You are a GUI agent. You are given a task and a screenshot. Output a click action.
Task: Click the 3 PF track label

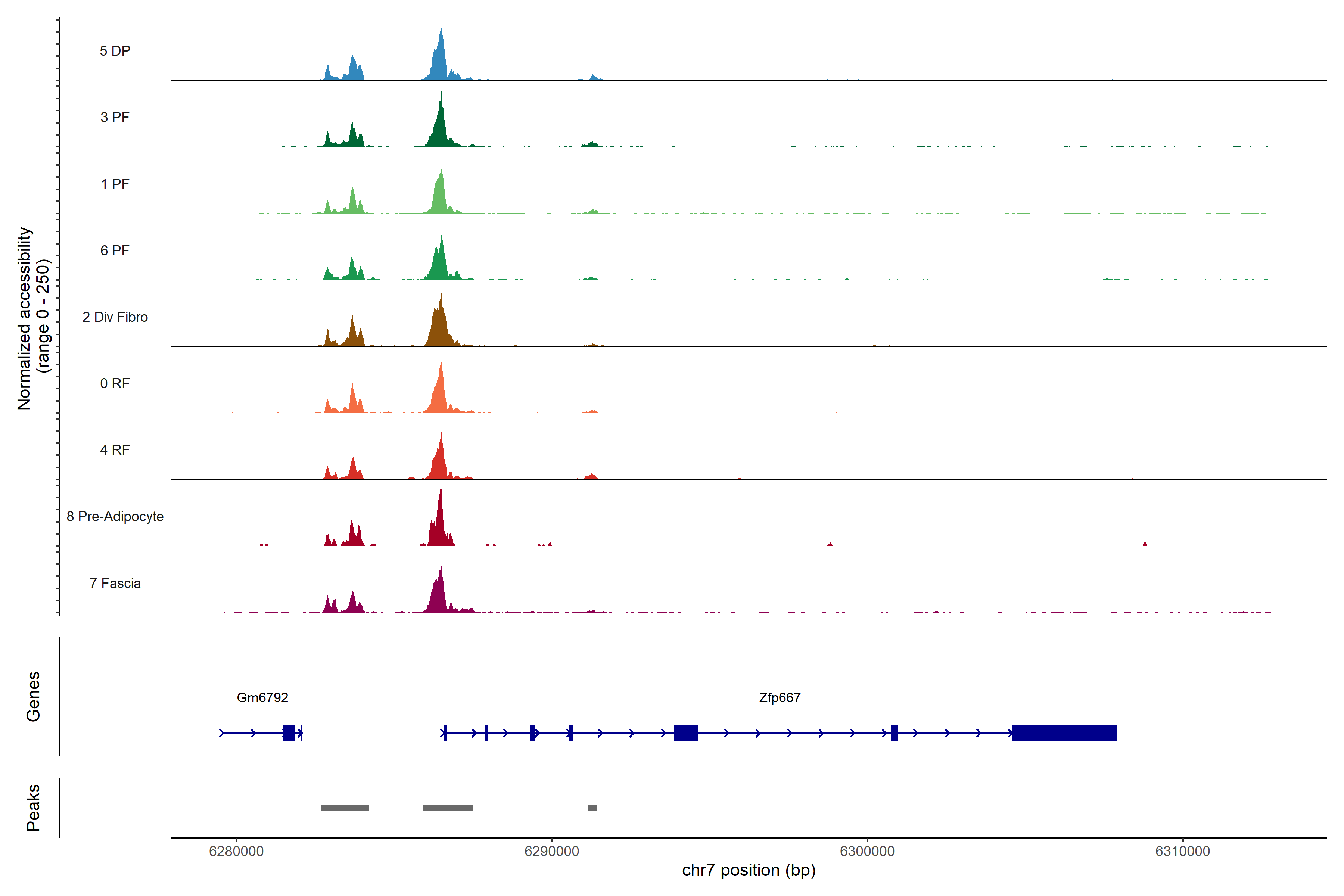[x=115, y=117]
